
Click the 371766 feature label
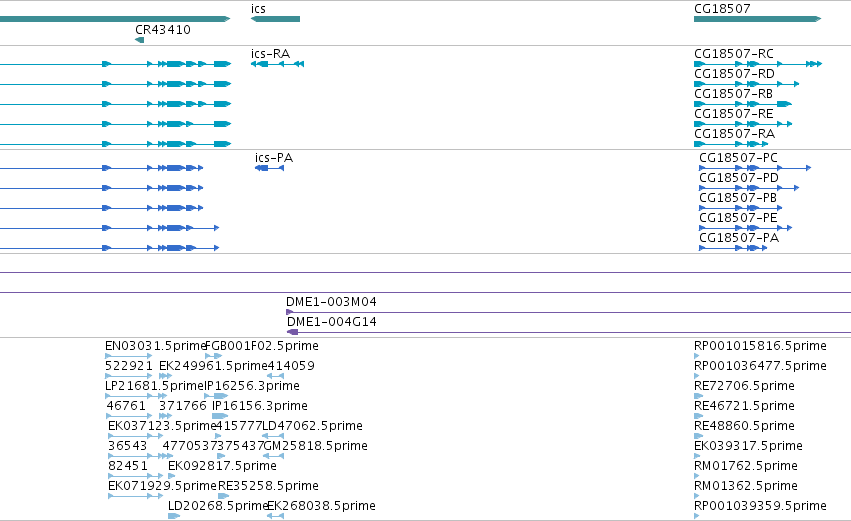pyautogui.click(x=183, y=406)
